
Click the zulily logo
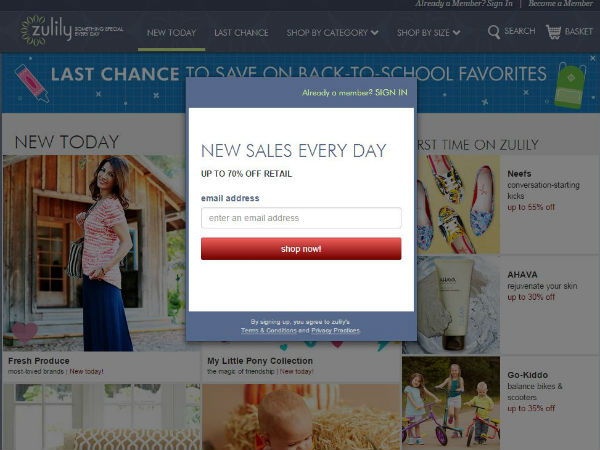point(46,31)
